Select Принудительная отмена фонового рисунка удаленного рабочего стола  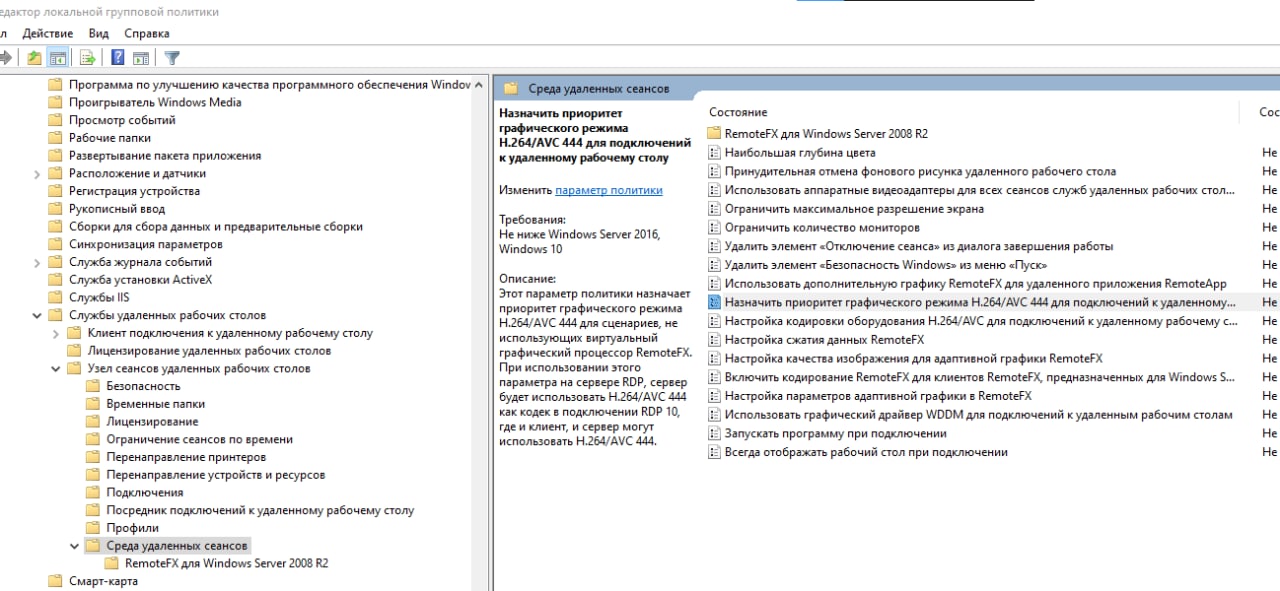pos(920,171)
